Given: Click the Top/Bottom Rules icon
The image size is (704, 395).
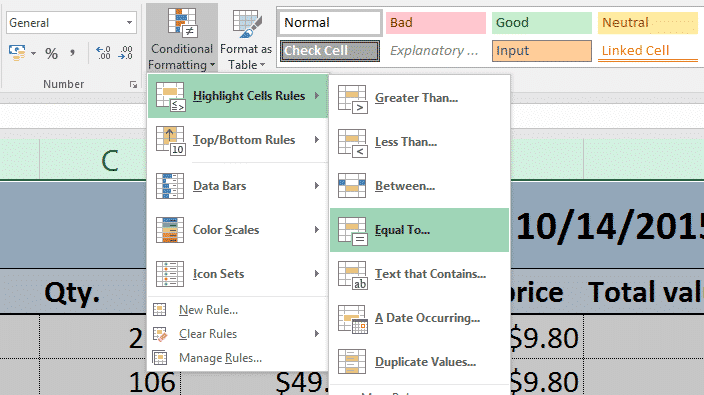Looking at the screenshot, I should pyautogui.click(x=170, y=140).
